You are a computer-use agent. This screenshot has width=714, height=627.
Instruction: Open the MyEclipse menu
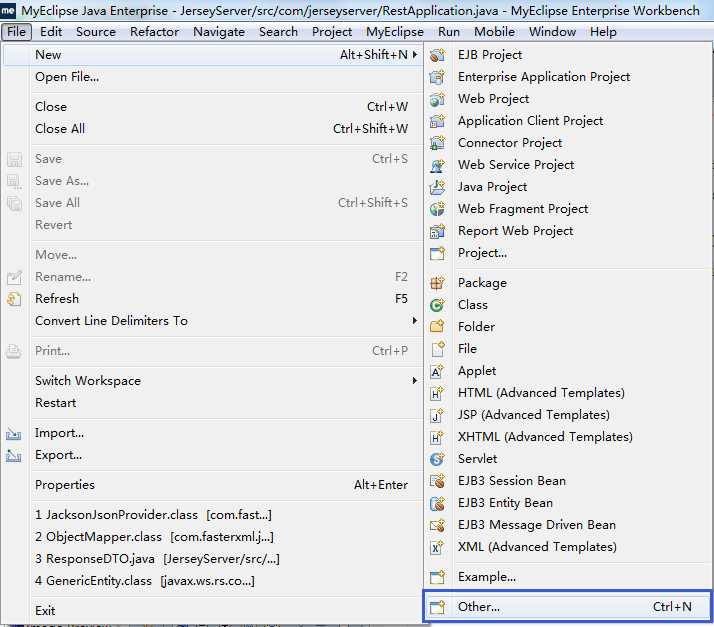point(395,32)
